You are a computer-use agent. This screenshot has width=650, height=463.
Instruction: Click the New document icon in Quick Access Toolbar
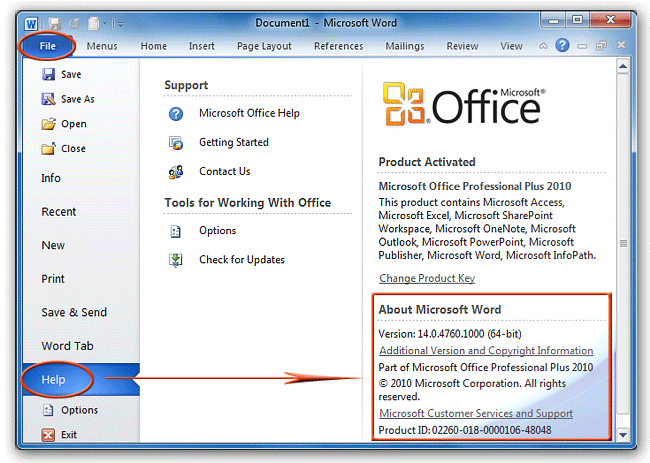coord(94,24)
